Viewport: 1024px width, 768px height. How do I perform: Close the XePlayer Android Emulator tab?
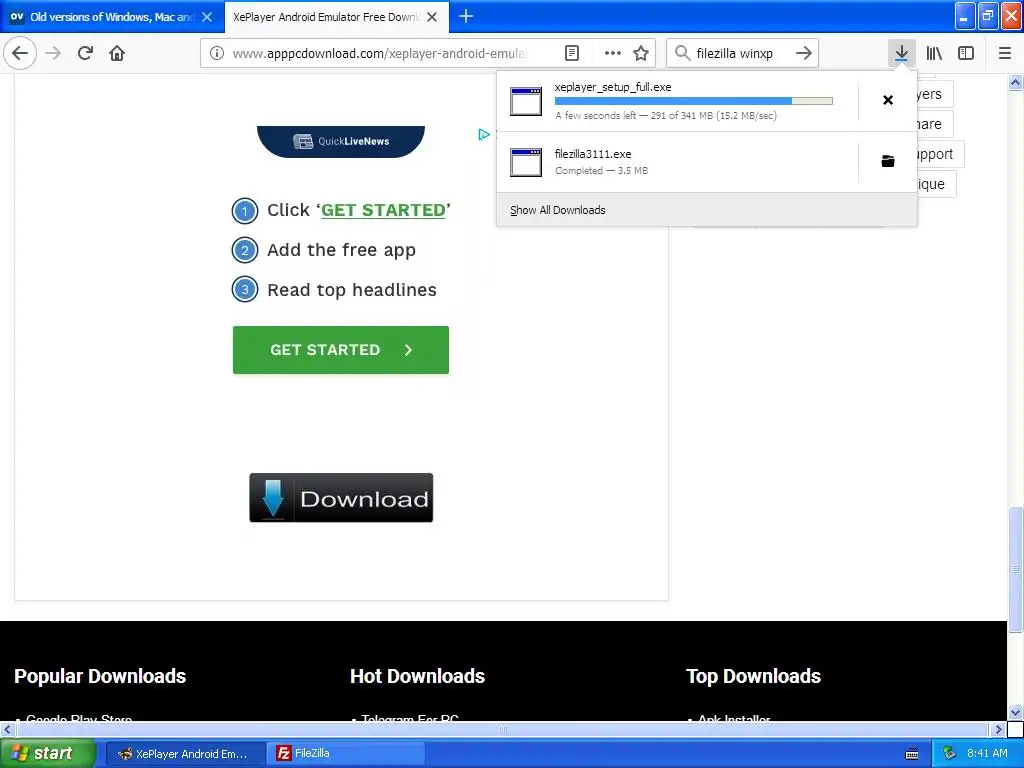432,17
